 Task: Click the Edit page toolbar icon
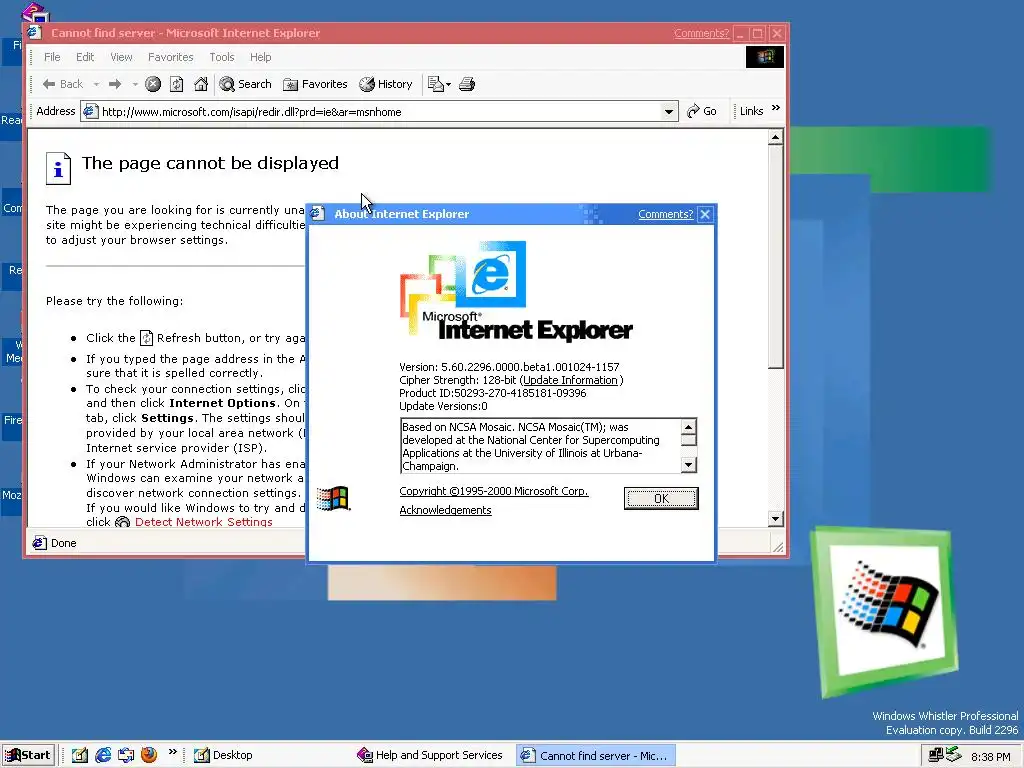435,84
